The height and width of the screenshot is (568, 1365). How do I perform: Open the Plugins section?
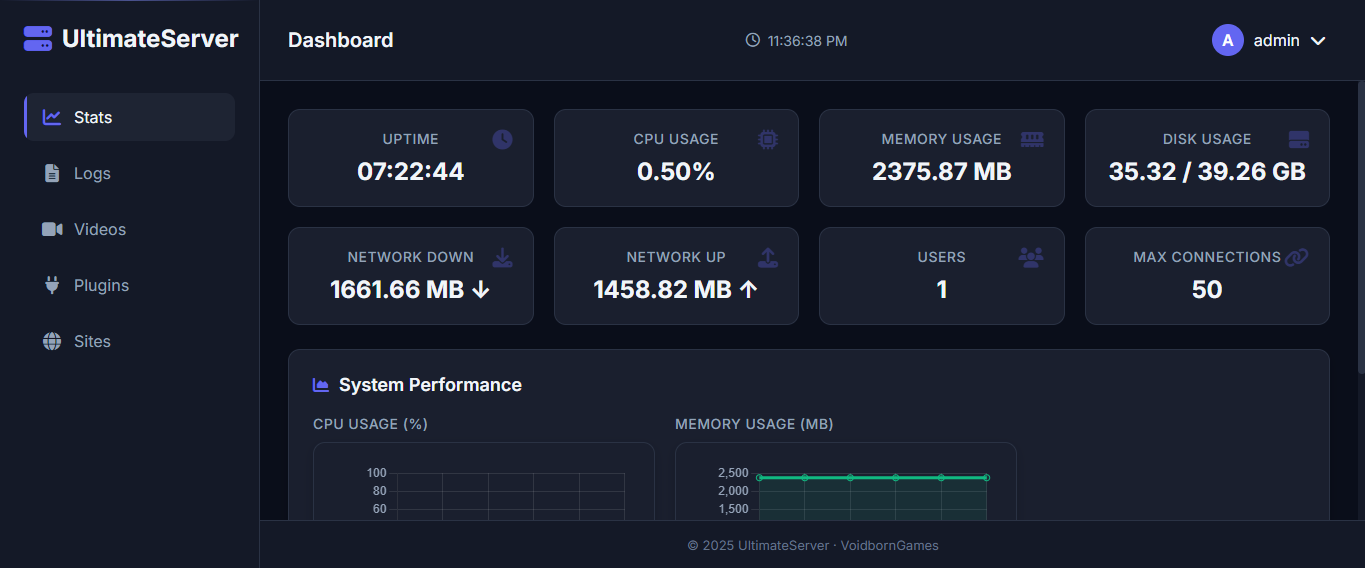[130, 285]
